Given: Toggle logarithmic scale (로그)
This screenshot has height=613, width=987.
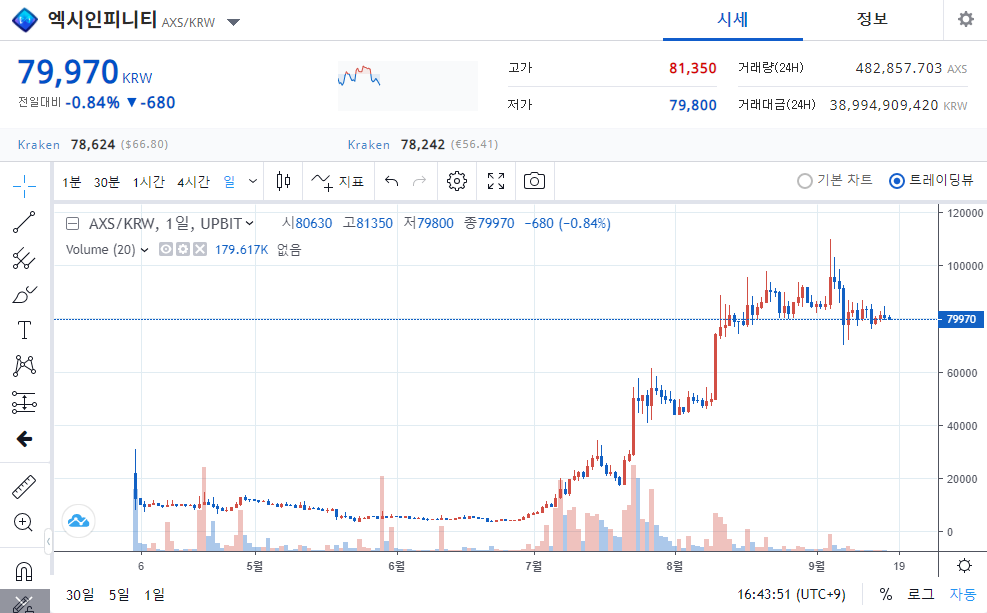Looking at the screenshot, I should (921, 594).
